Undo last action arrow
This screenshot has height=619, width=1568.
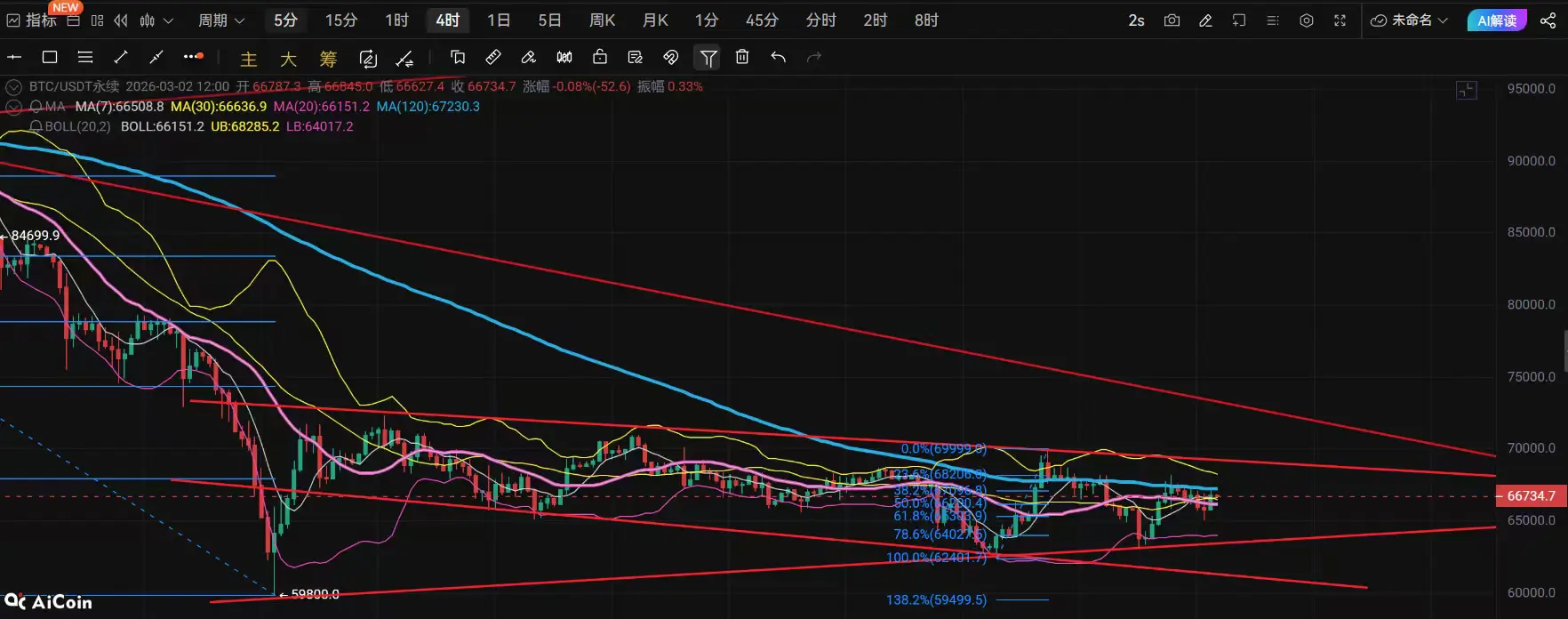779,57
